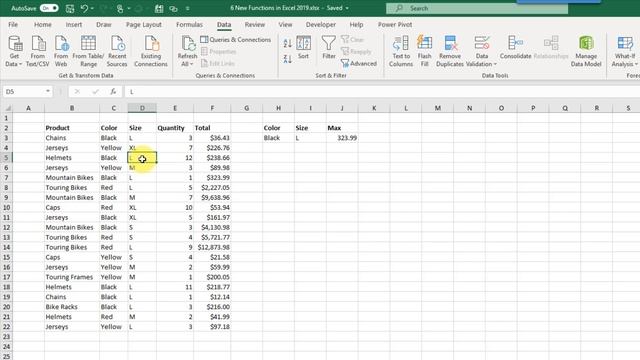Click the Bike Racks cell

(x=72, y=307)
